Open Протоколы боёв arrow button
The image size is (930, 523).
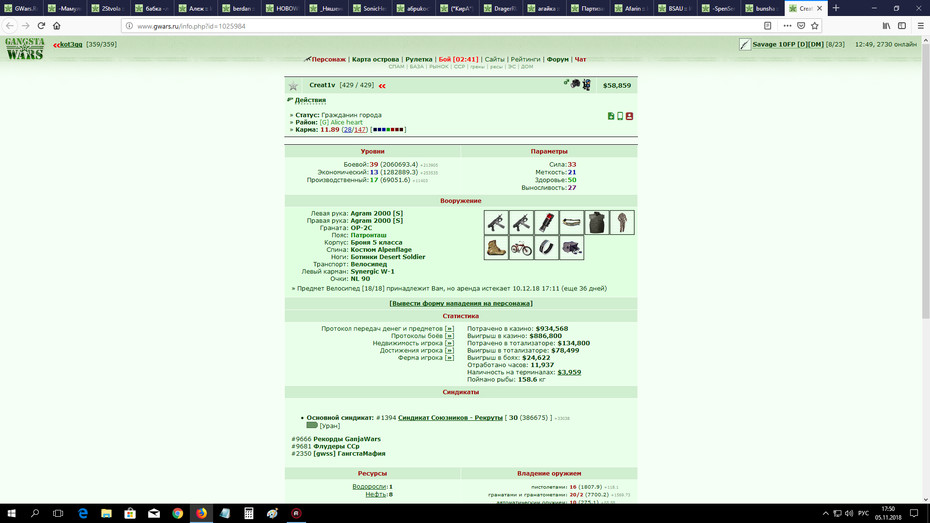tap(449, 336)
